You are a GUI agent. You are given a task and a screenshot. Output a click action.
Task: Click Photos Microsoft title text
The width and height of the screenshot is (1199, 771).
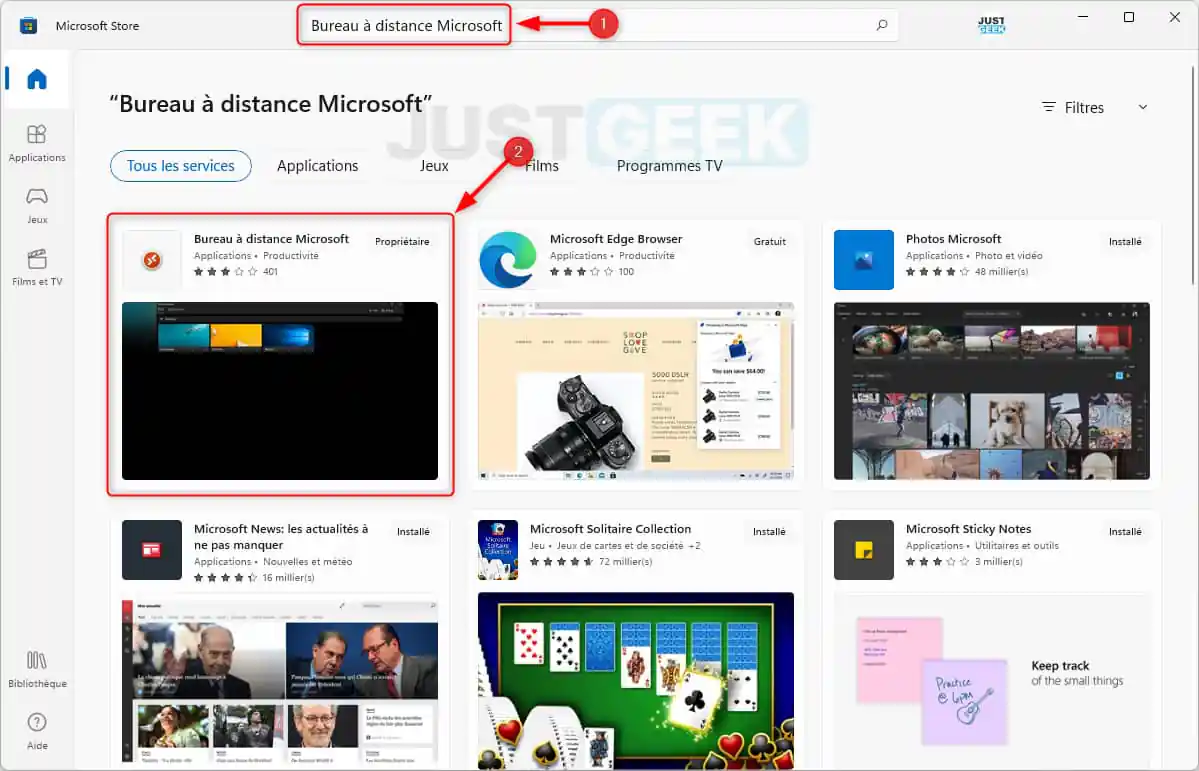(953, 239)
